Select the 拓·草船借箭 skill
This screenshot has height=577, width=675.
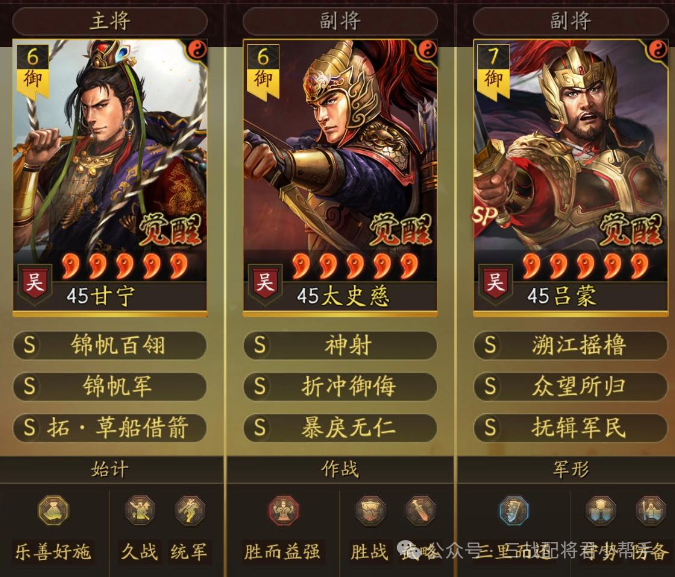pyautogui.click(x=110, y=428)
